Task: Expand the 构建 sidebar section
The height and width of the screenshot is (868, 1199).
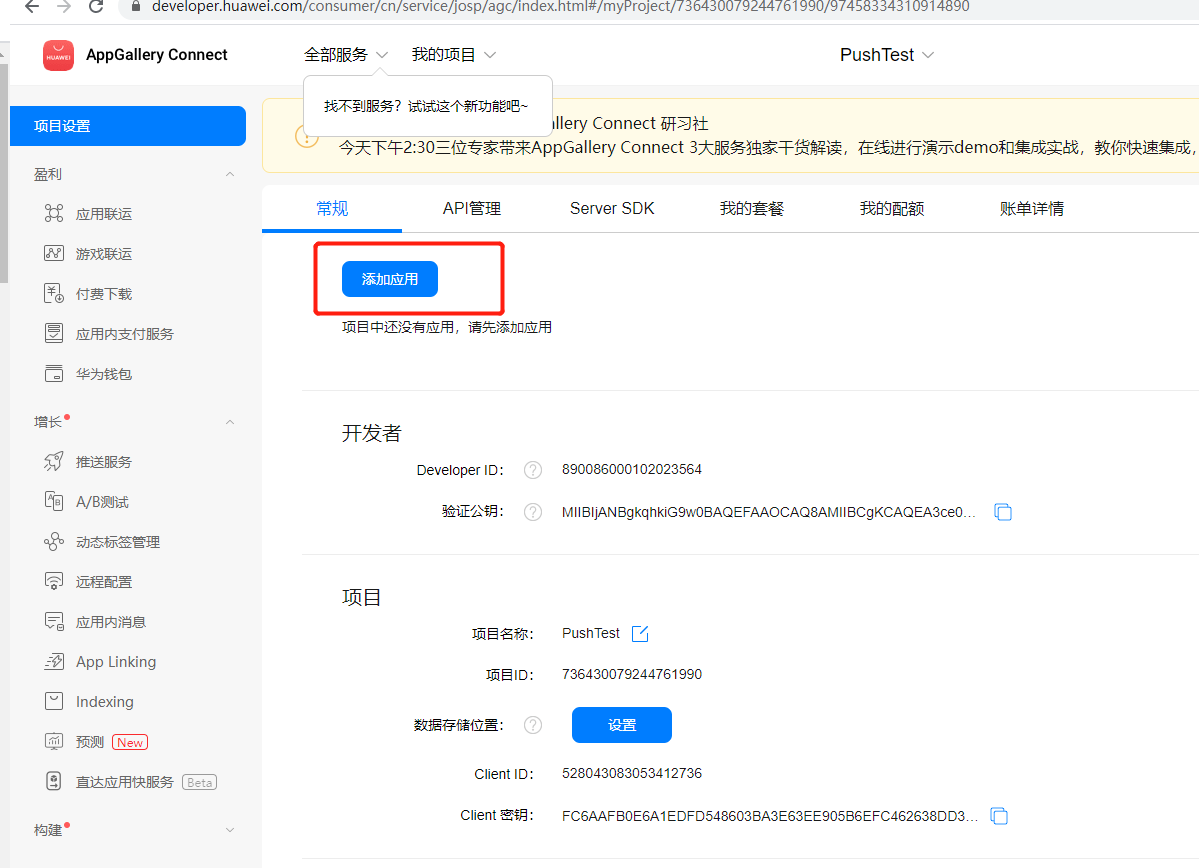Action: (x=230, y=830)
